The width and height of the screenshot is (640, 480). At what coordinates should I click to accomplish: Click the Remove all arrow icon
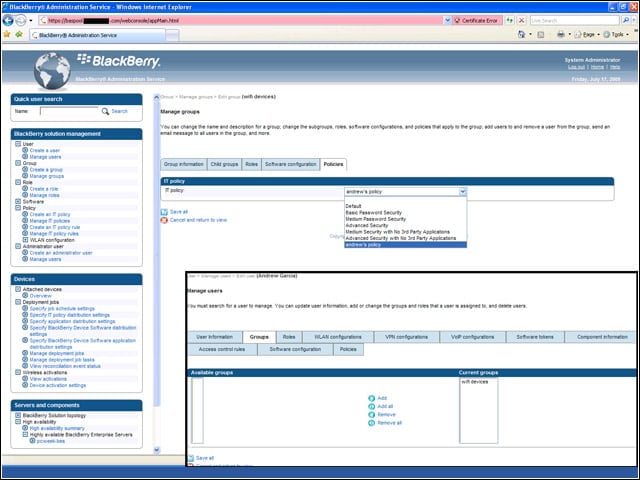[371, 423]
